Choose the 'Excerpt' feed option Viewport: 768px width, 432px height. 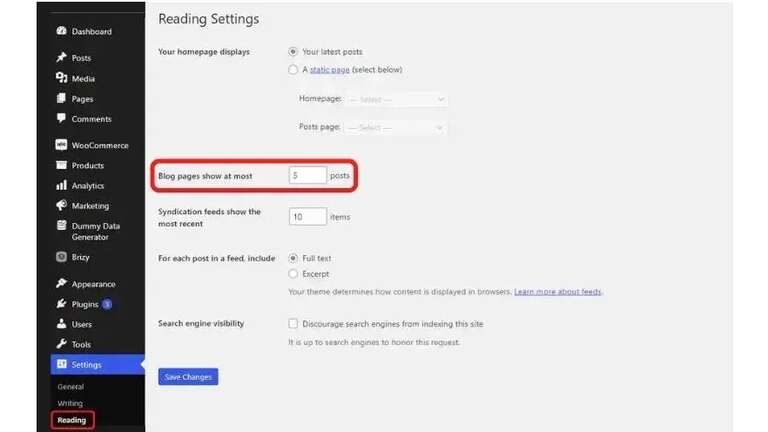293,274
